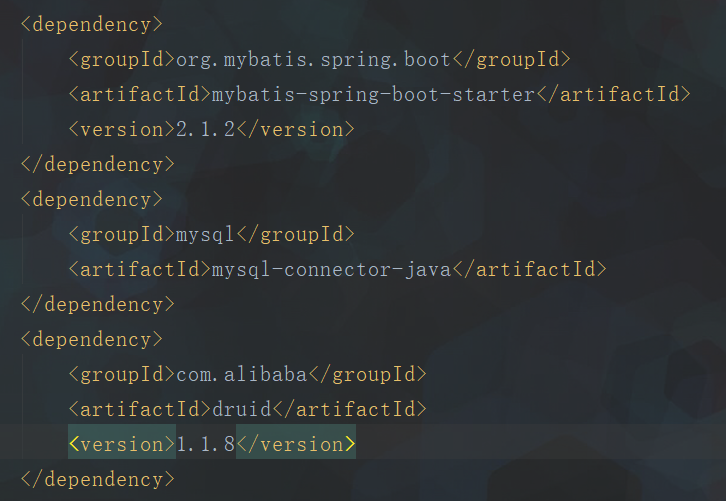
Task: Click the version number 2.1.2
Action: tap(206, 130)
